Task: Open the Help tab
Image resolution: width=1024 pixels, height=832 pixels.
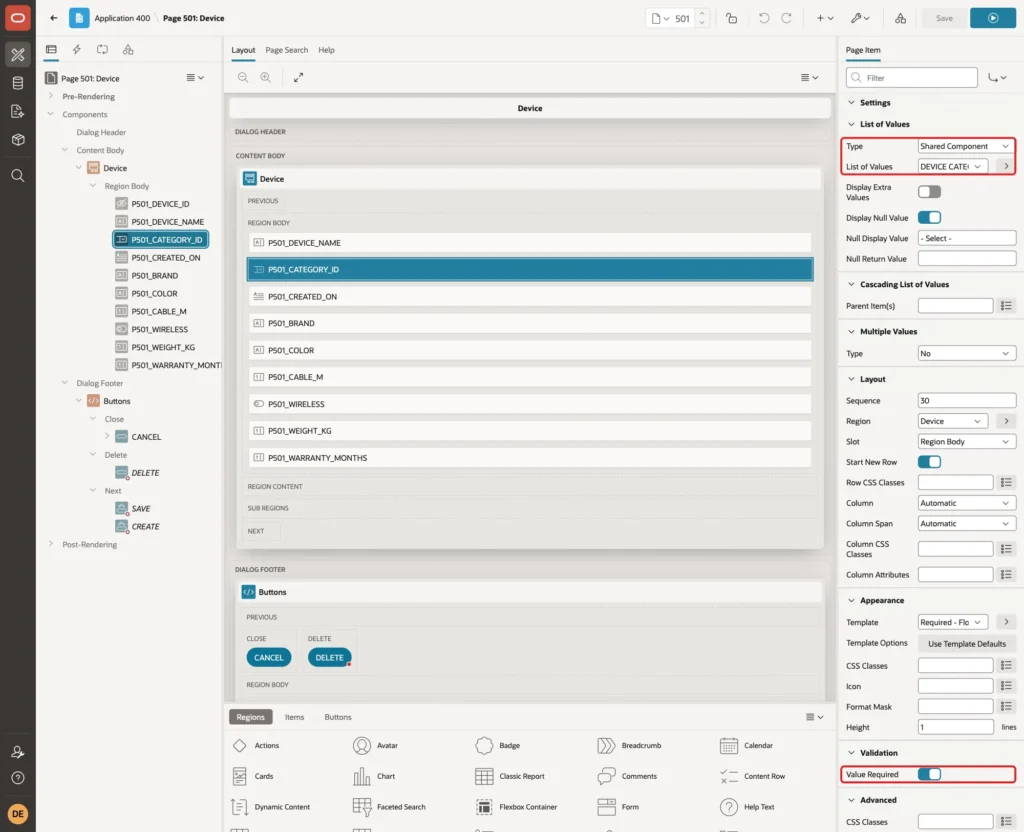Action: [326, 50]
